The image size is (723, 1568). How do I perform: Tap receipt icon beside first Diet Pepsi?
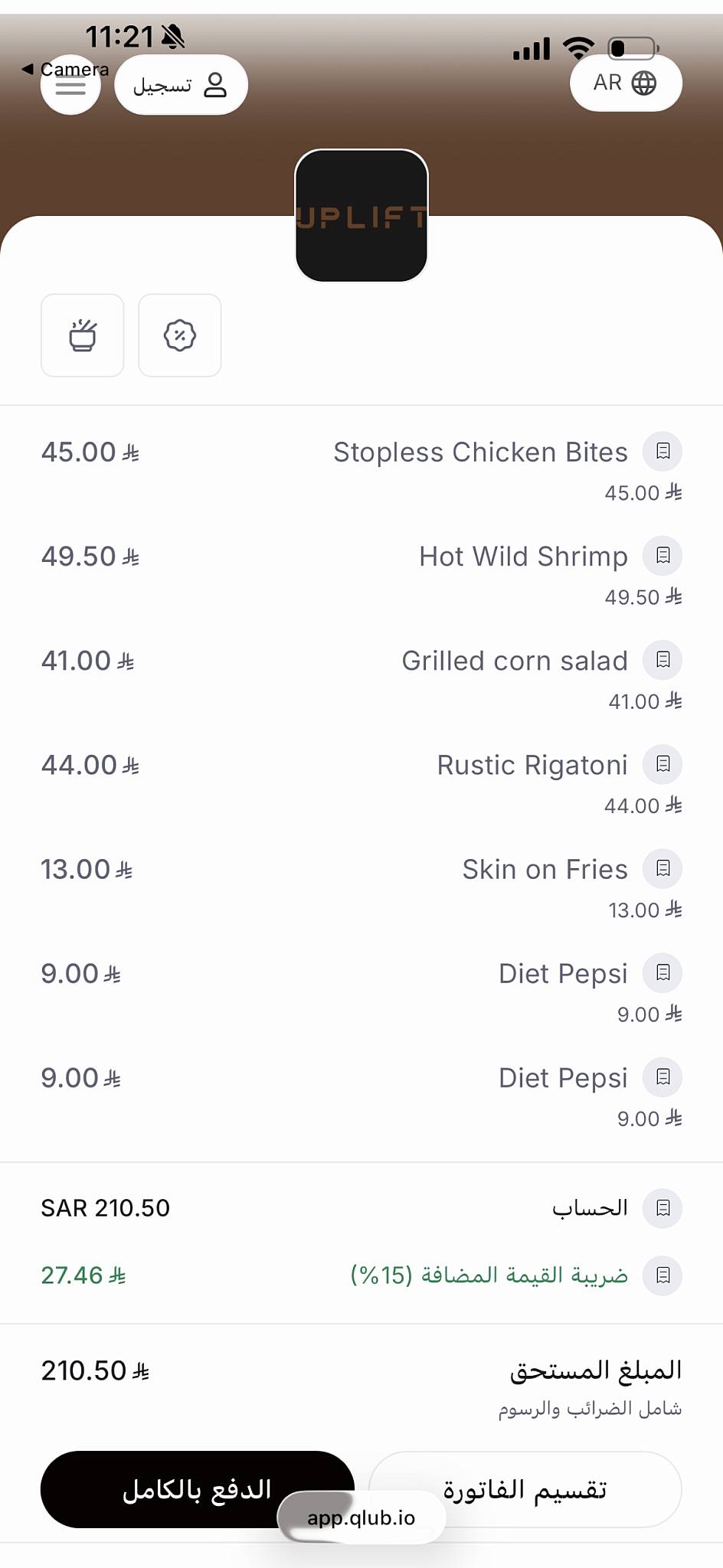point(662,972)
